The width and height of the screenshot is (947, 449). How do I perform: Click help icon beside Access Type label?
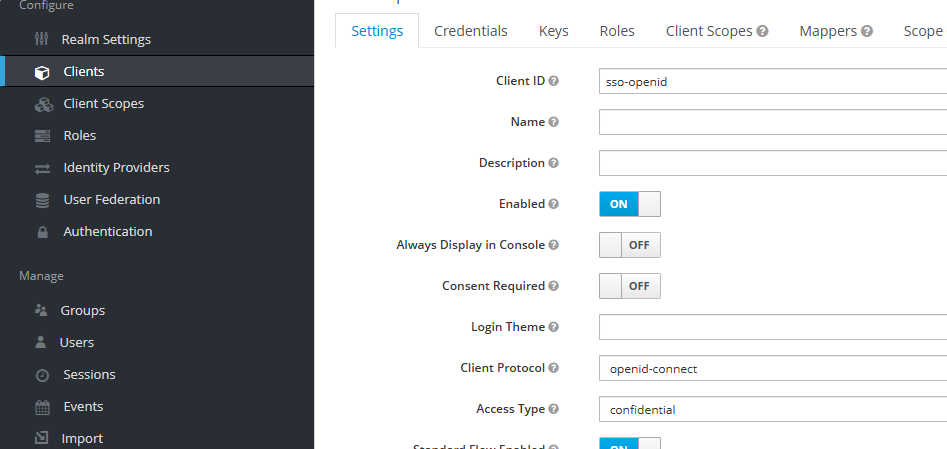pos(554,409)
